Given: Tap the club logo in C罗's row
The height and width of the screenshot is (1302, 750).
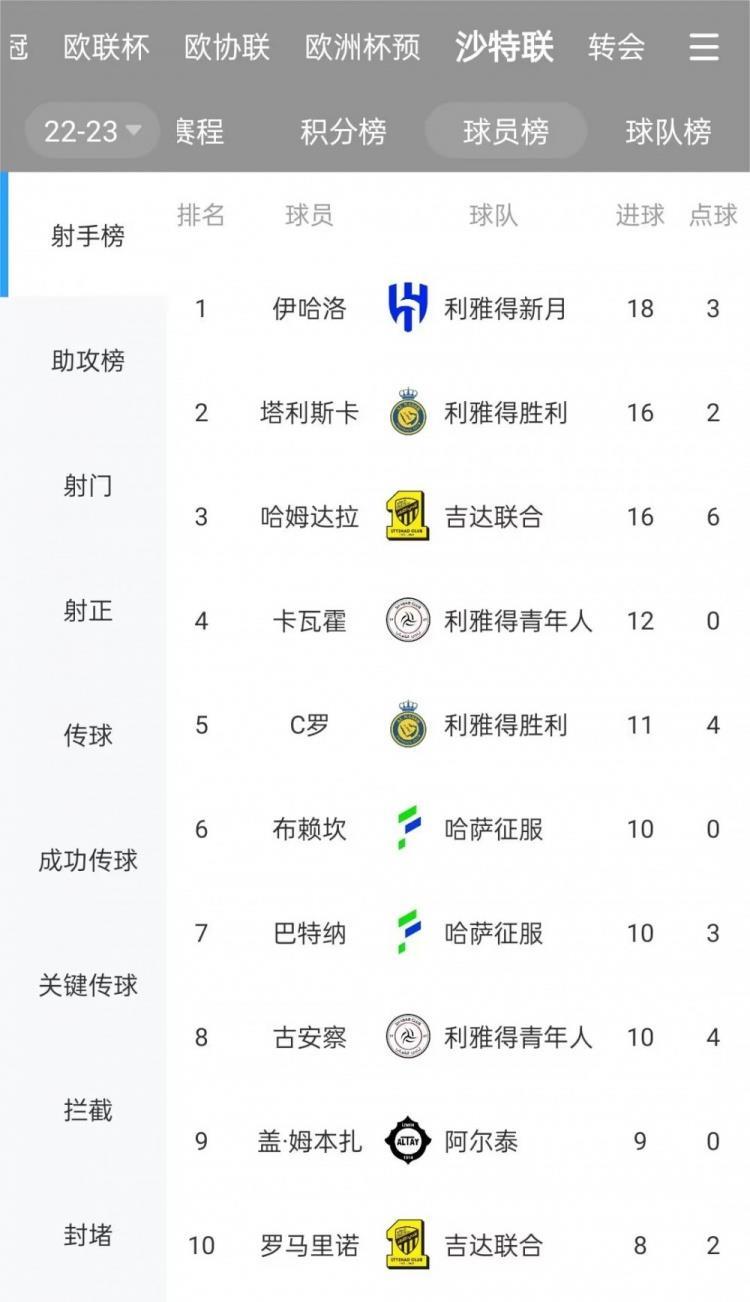Looking at the screenshot, I should pos(408,725).
